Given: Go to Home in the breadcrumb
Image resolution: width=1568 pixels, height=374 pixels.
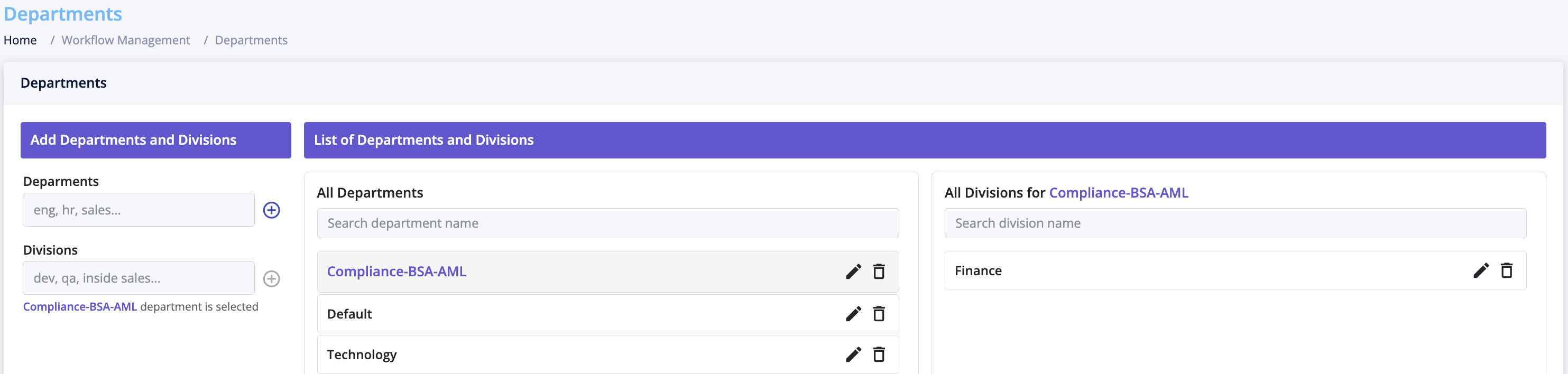Looking at the screenshot, I should click(x=20, y=40).
